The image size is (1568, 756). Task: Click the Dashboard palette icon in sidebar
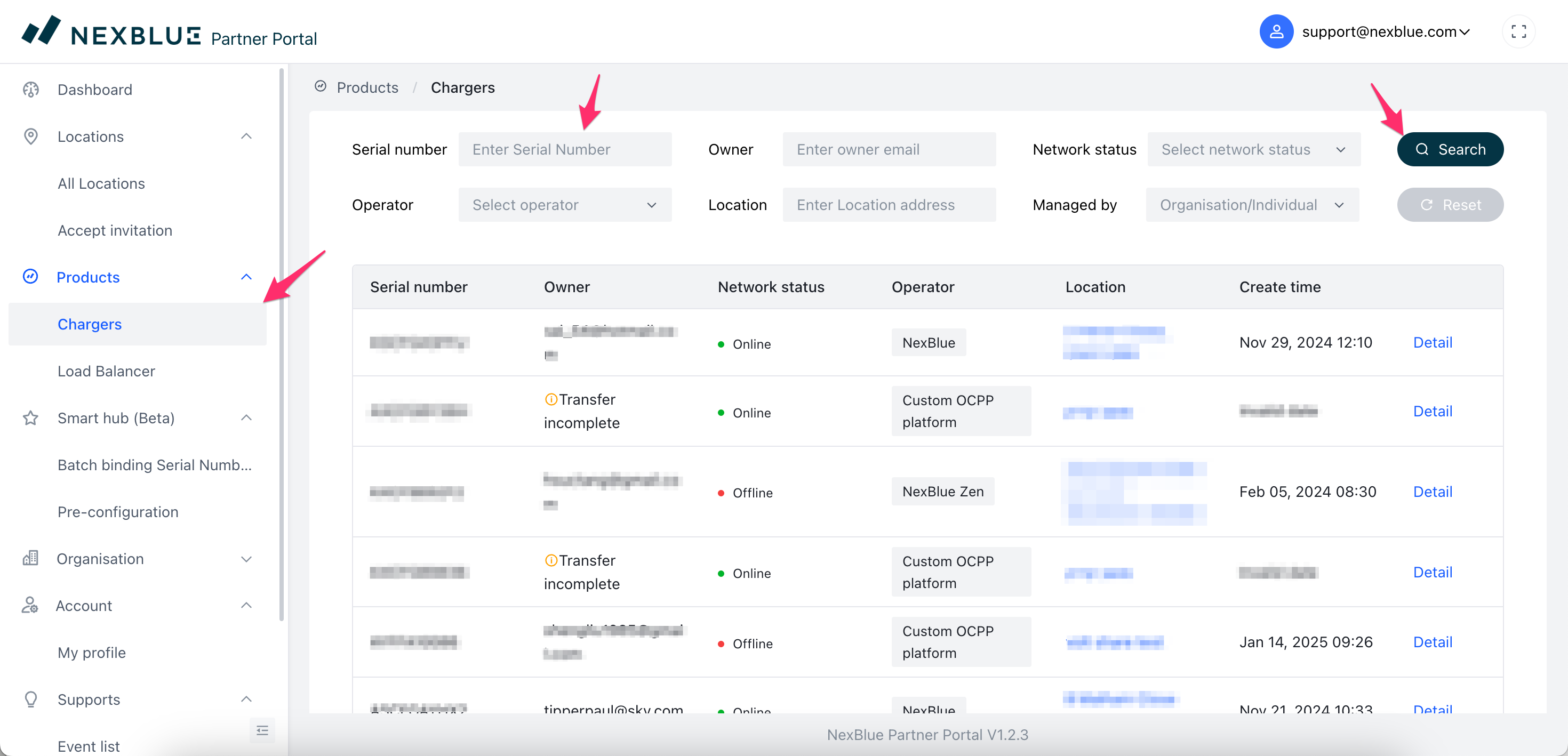click(30, 90)
